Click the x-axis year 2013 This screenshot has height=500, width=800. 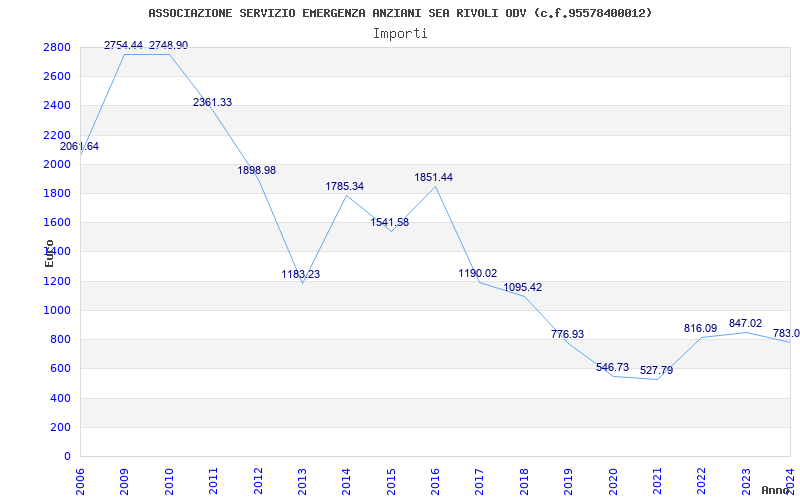[x=302, y=481]
